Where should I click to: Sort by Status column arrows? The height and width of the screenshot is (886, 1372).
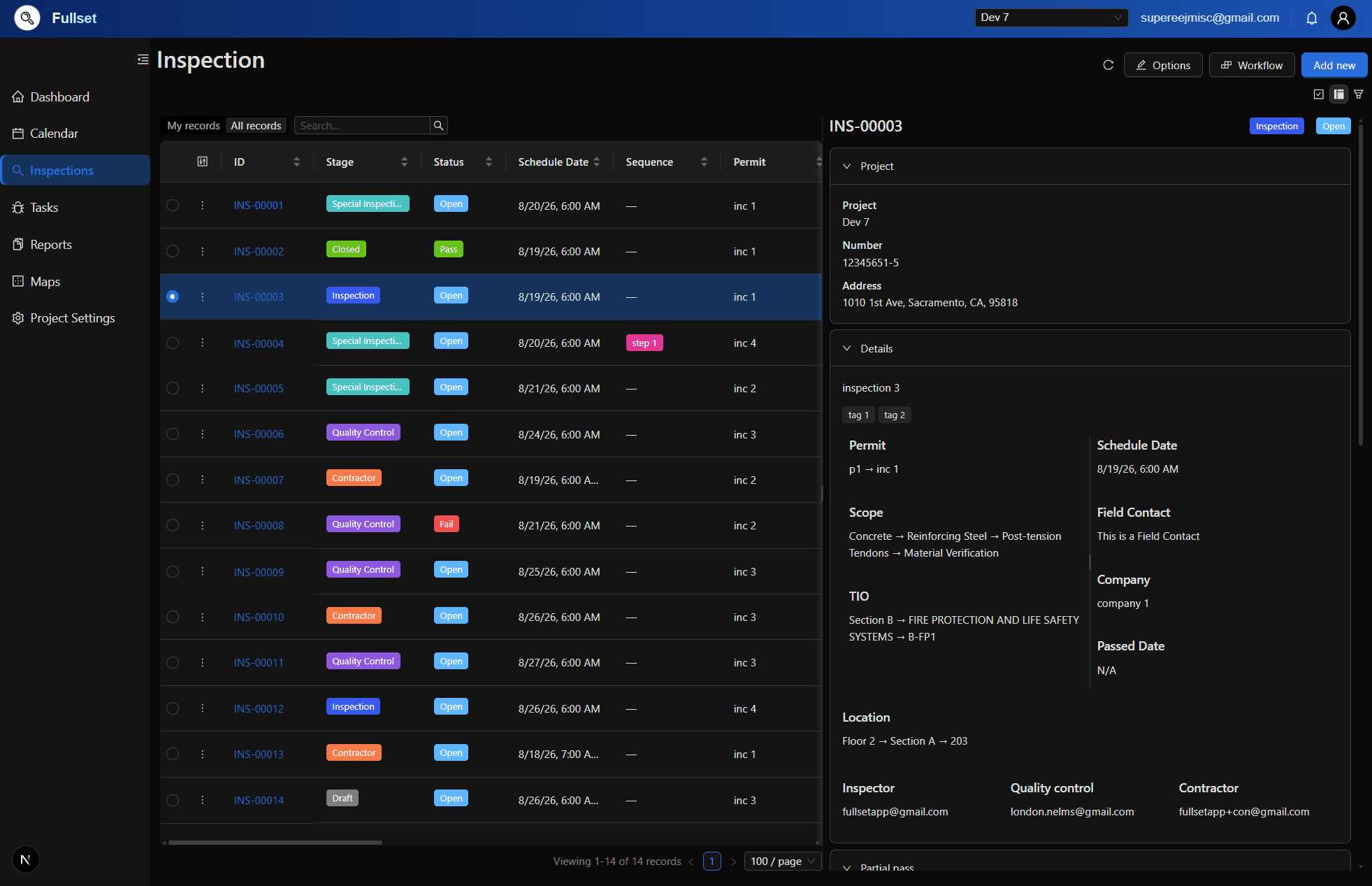click(x=489, y=162)
